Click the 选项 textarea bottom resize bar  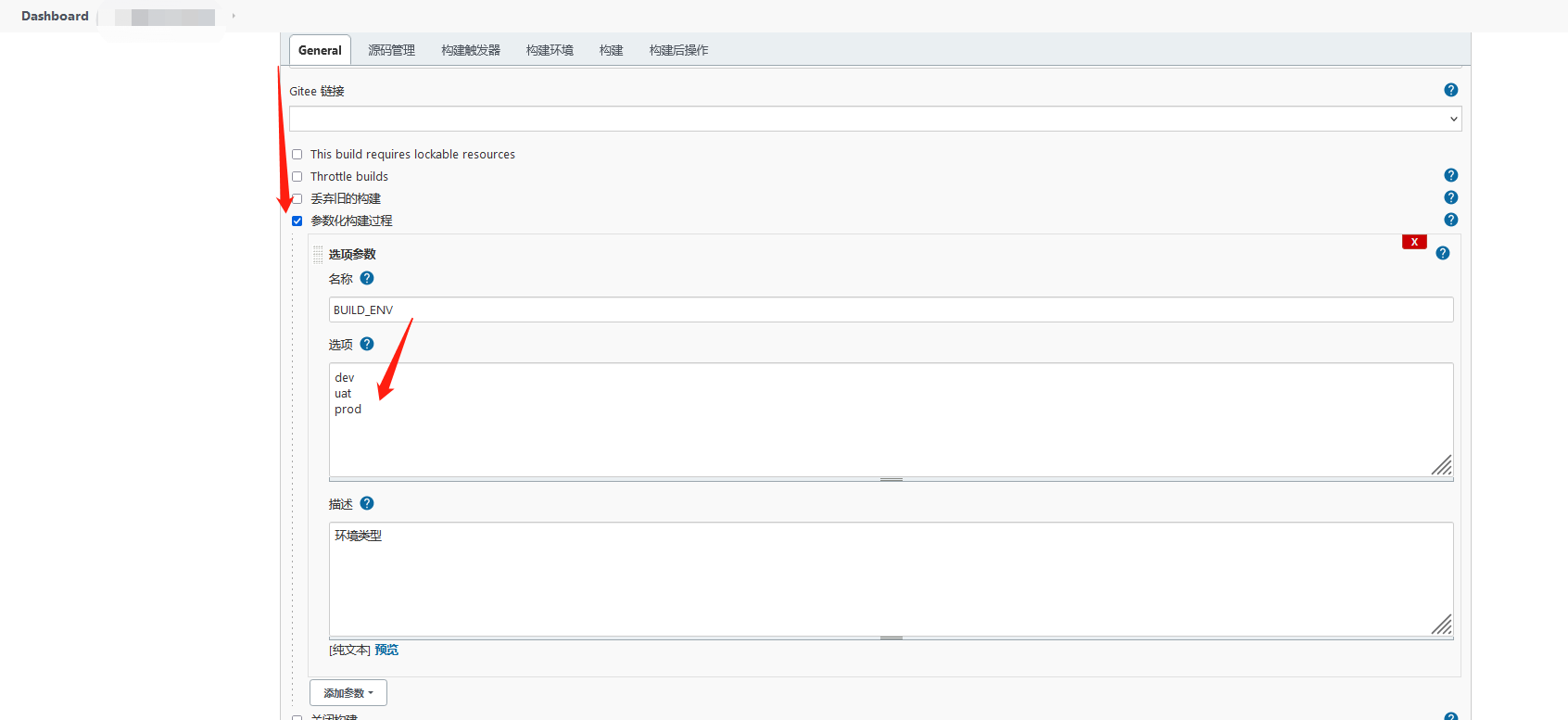891,479
